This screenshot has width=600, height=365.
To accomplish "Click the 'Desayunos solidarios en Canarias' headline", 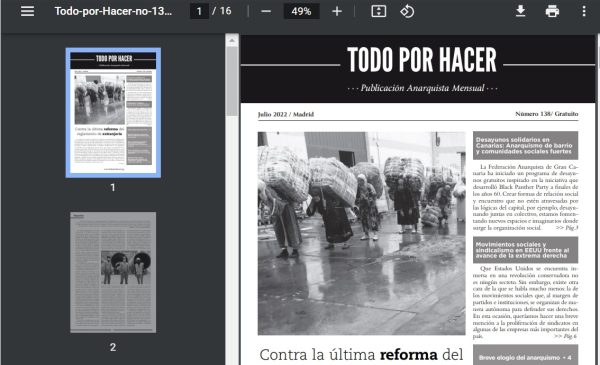I will pos(525,145).
